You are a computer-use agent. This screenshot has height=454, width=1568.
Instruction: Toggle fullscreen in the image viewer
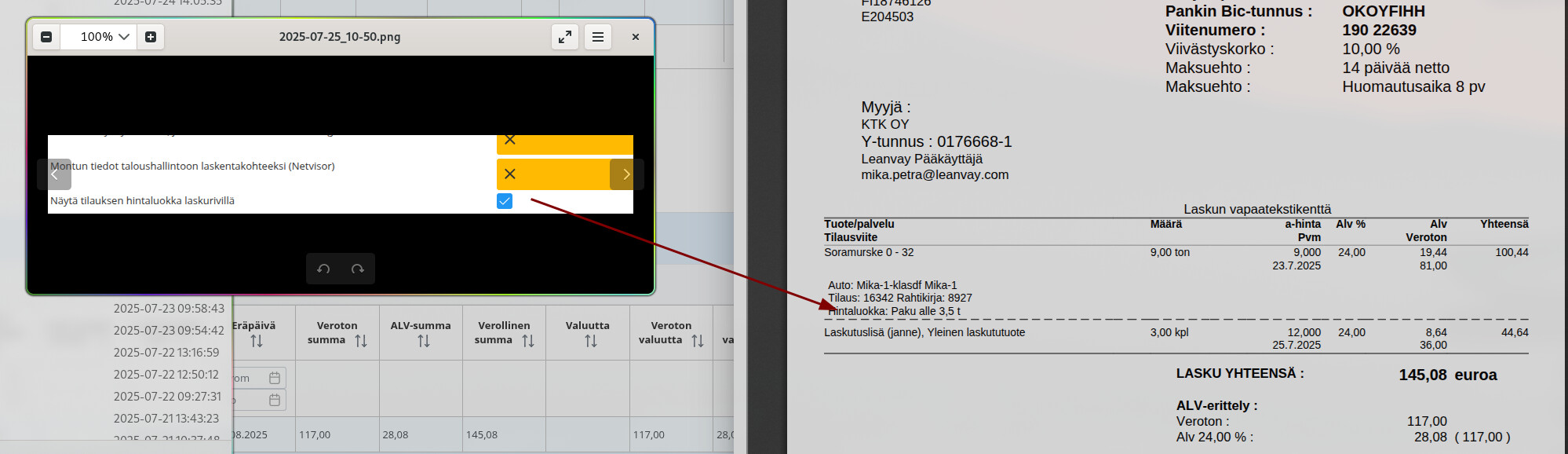point(565,37)
